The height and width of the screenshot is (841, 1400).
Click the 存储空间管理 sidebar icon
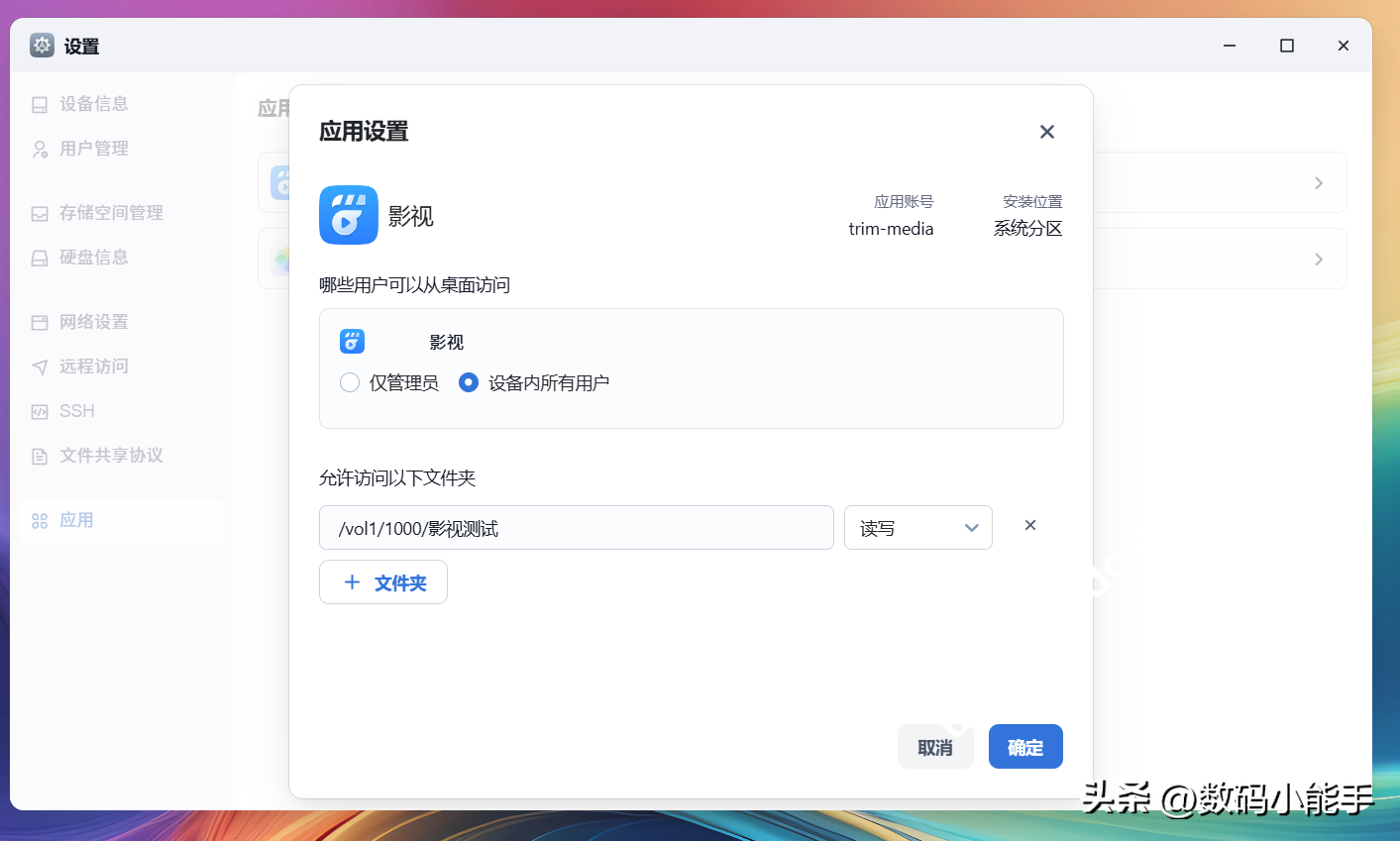40,214
